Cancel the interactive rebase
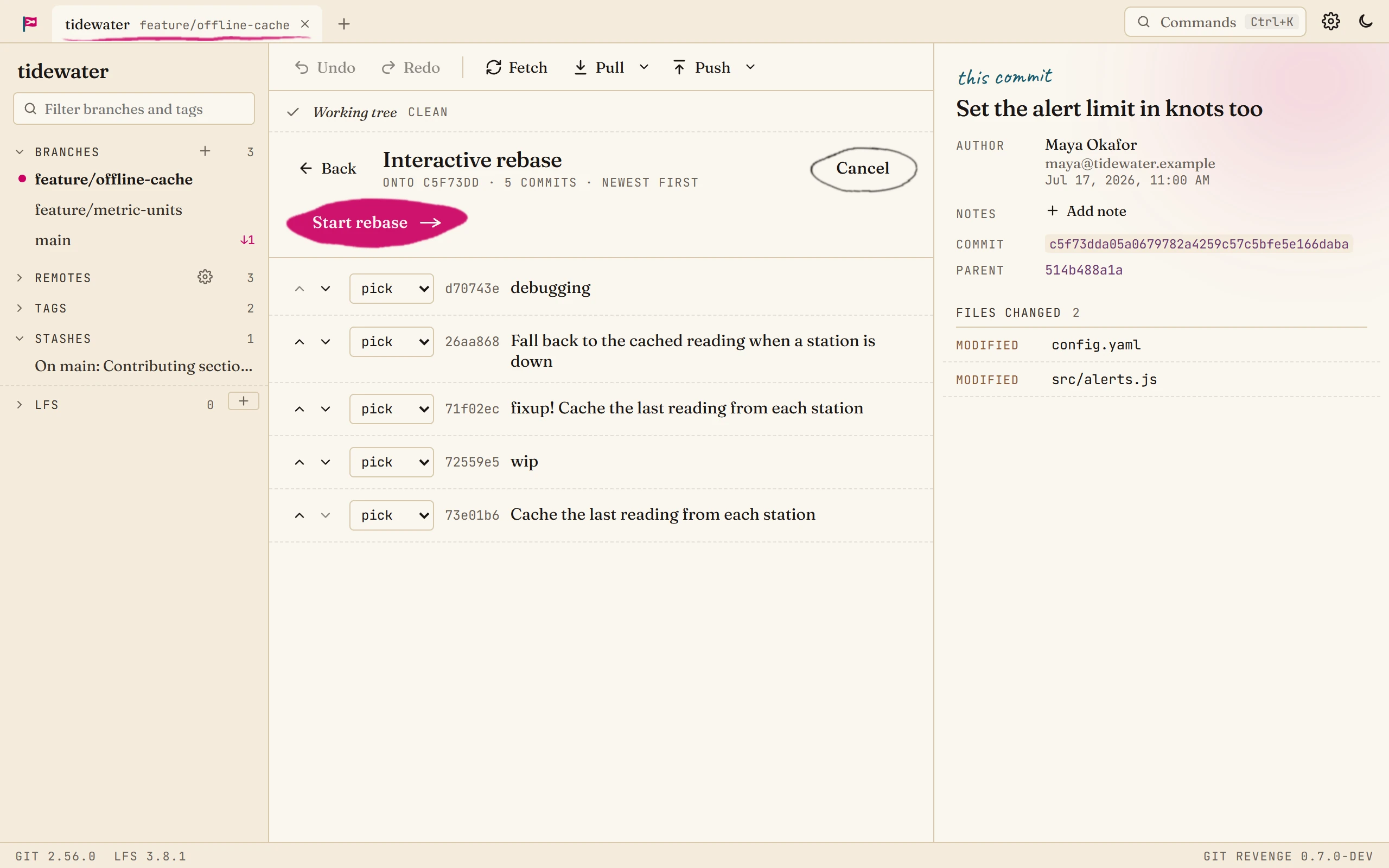This screenshot has height=868, width=1389. coord(863,168)
